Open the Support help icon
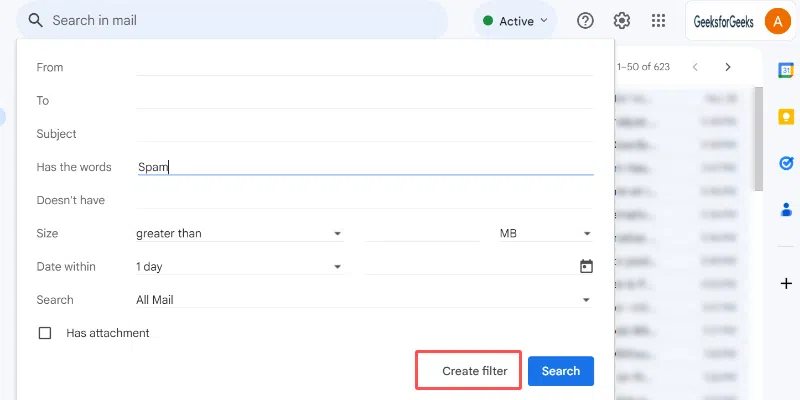The width and height of the screenshot is (800, 400). (x=586, y=20)
